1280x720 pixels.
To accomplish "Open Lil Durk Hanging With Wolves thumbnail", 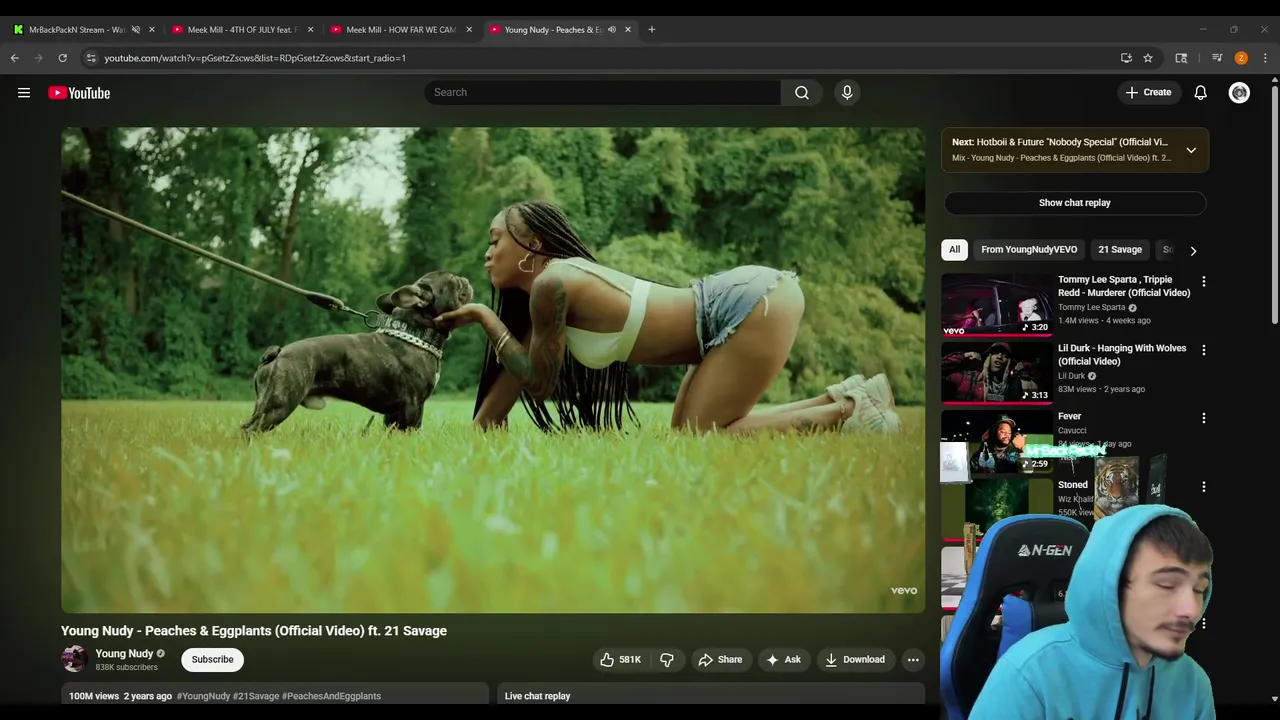I will click(997, 373).
